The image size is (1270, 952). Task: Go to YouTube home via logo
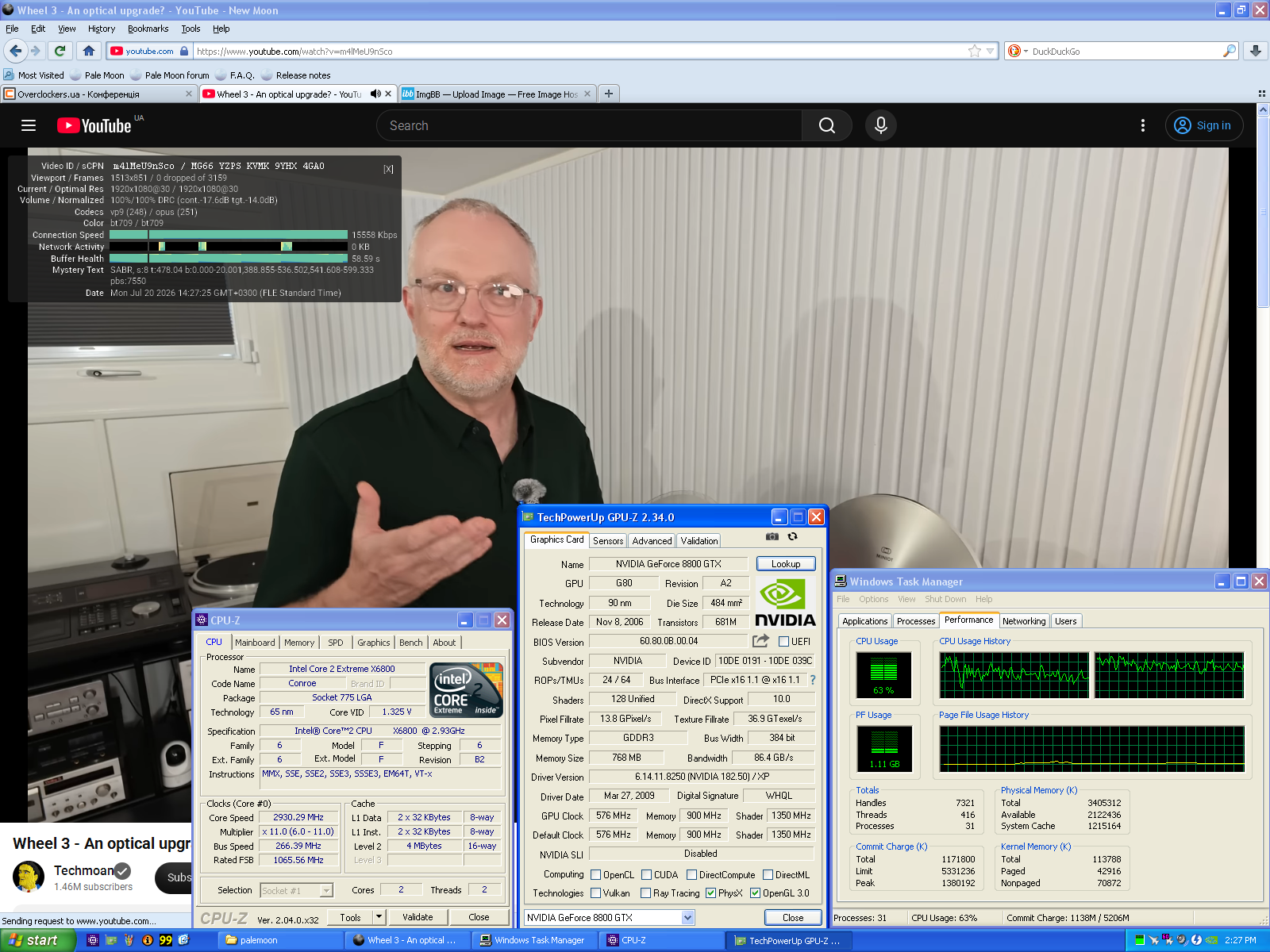(x=94, y=125)
